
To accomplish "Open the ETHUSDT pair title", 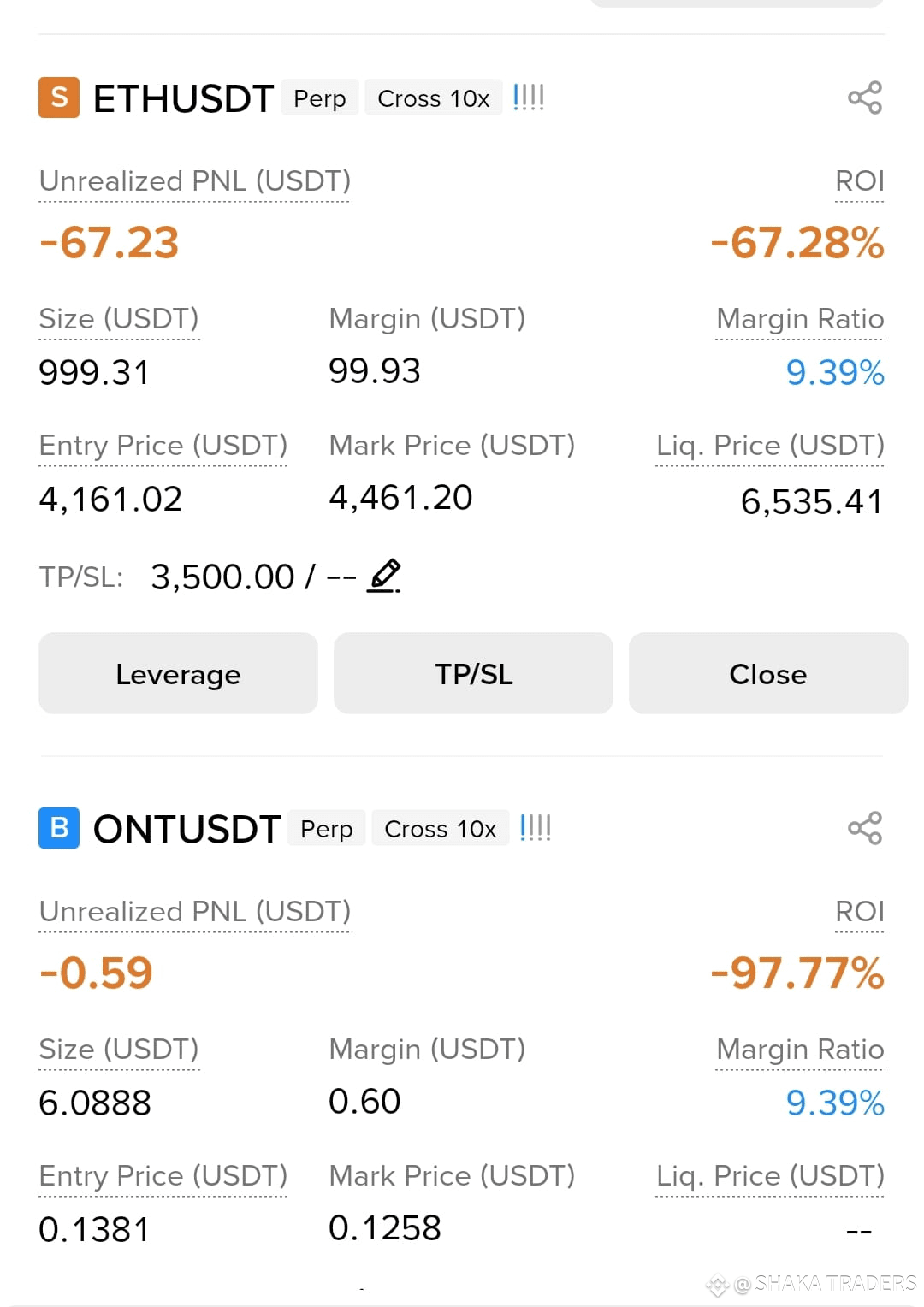I will (x=183, y=98).
